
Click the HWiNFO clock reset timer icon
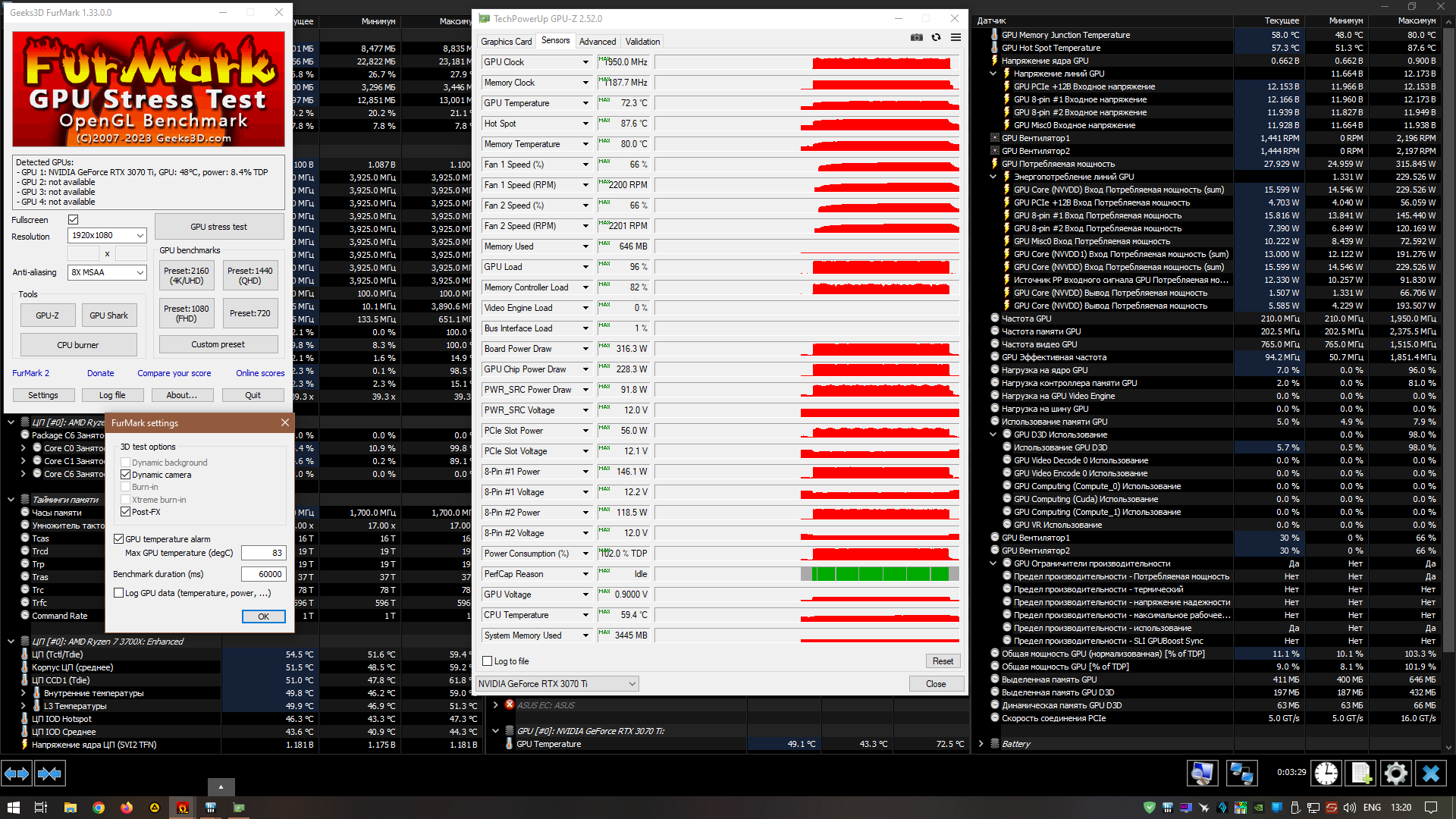point(1326,773)
